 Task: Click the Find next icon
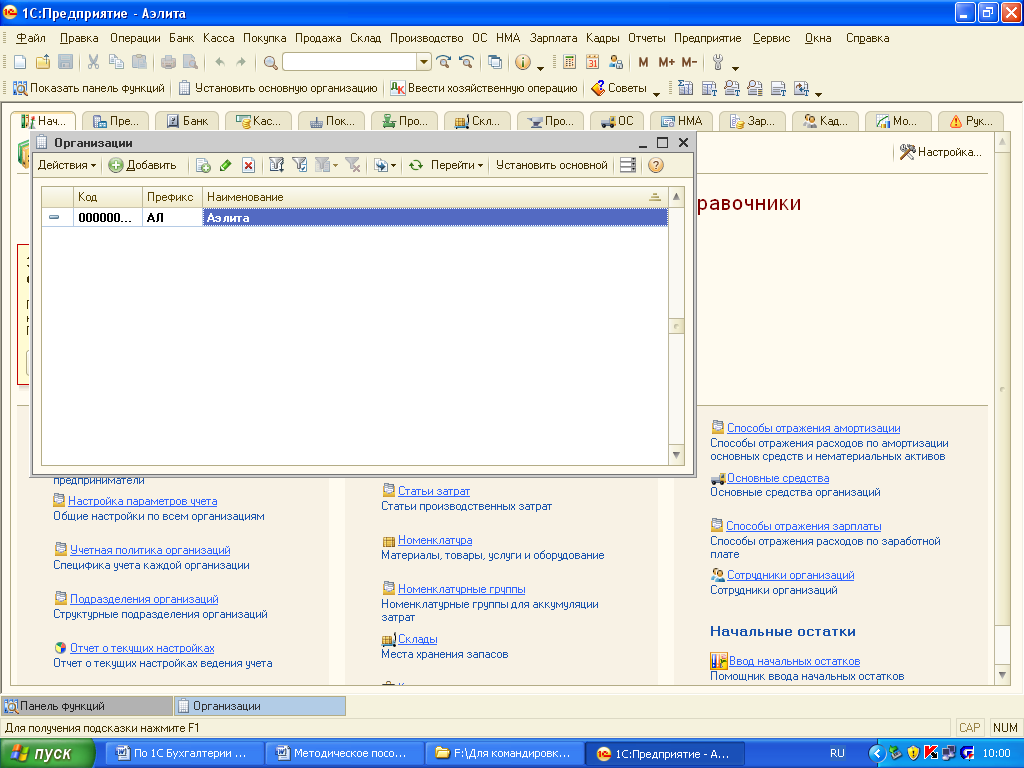coord(444,62)
